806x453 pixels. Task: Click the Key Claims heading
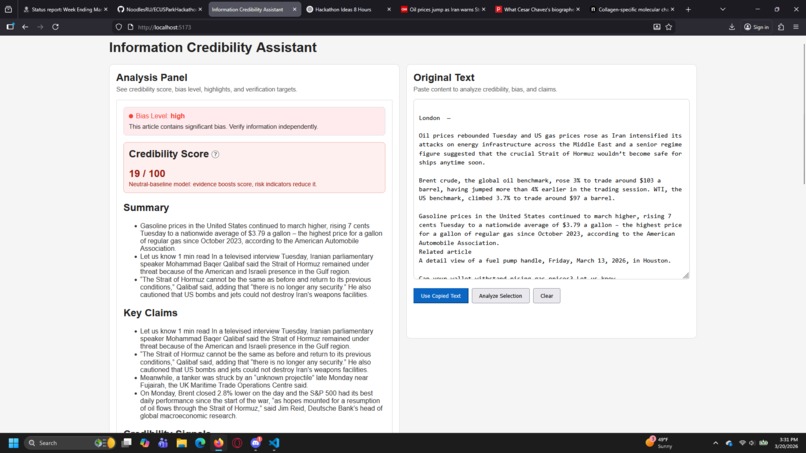coord(150,313)
